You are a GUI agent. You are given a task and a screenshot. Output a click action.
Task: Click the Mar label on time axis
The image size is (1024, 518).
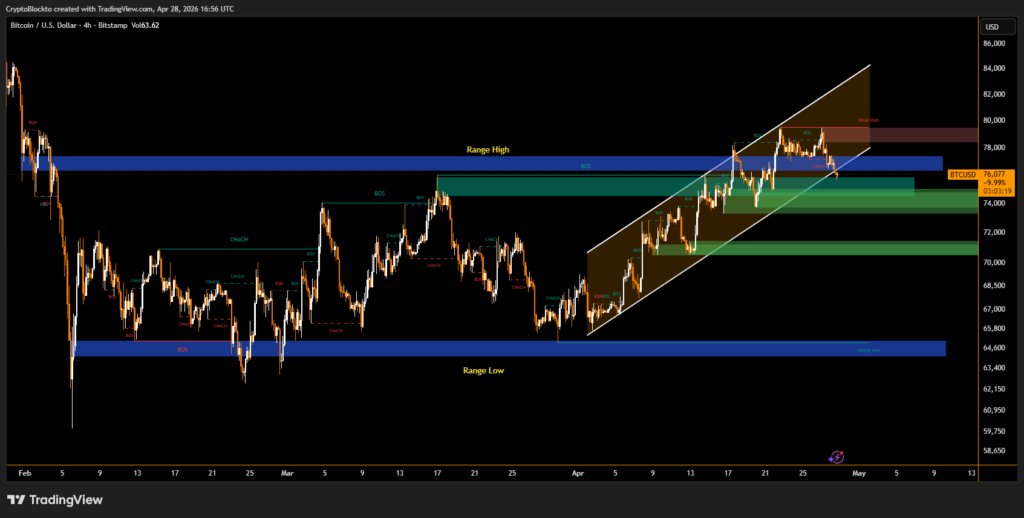[x=288, y=473]
